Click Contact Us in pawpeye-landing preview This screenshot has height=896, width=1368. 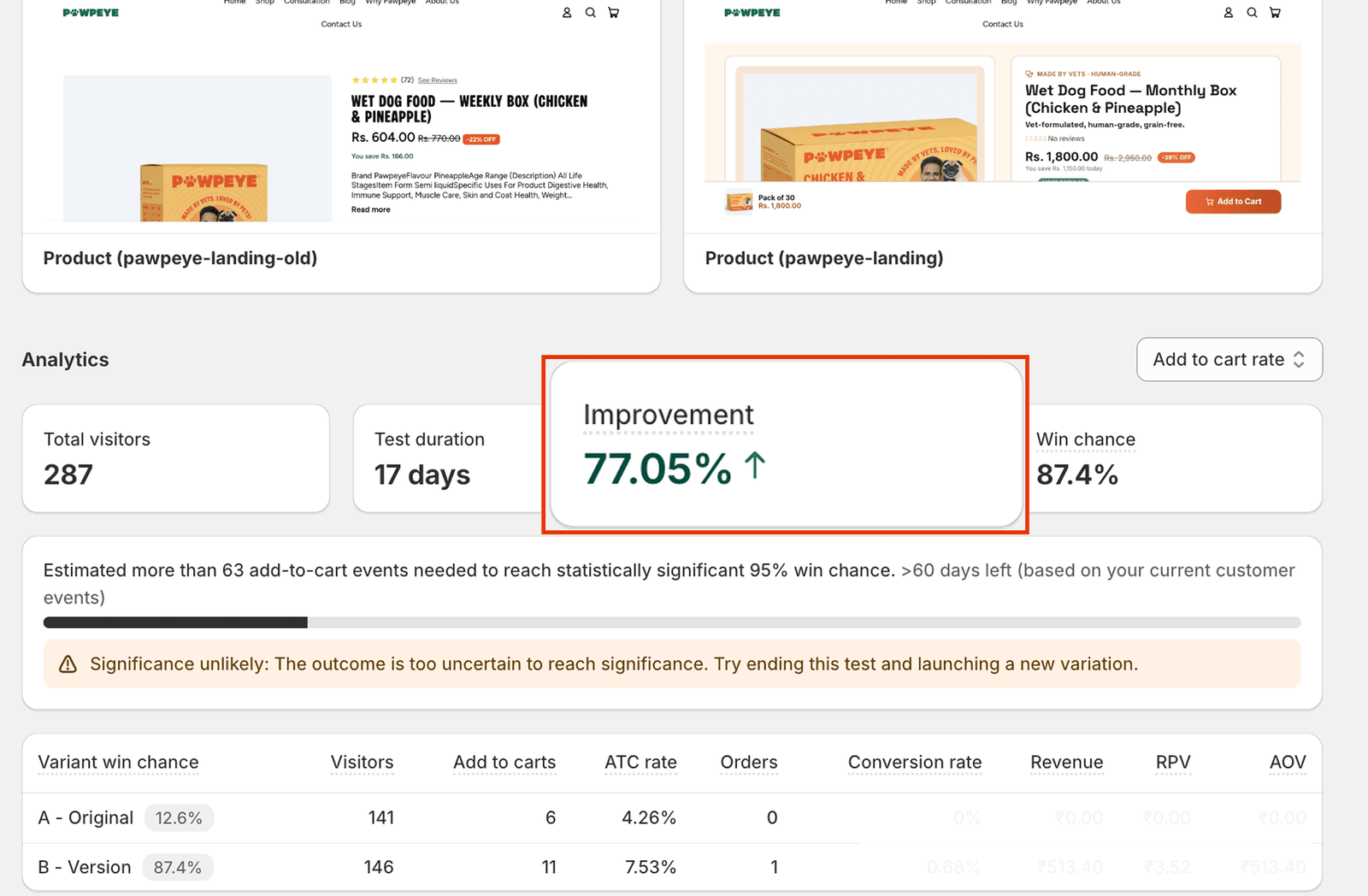pyautogui.click(x=1003, y=24)
